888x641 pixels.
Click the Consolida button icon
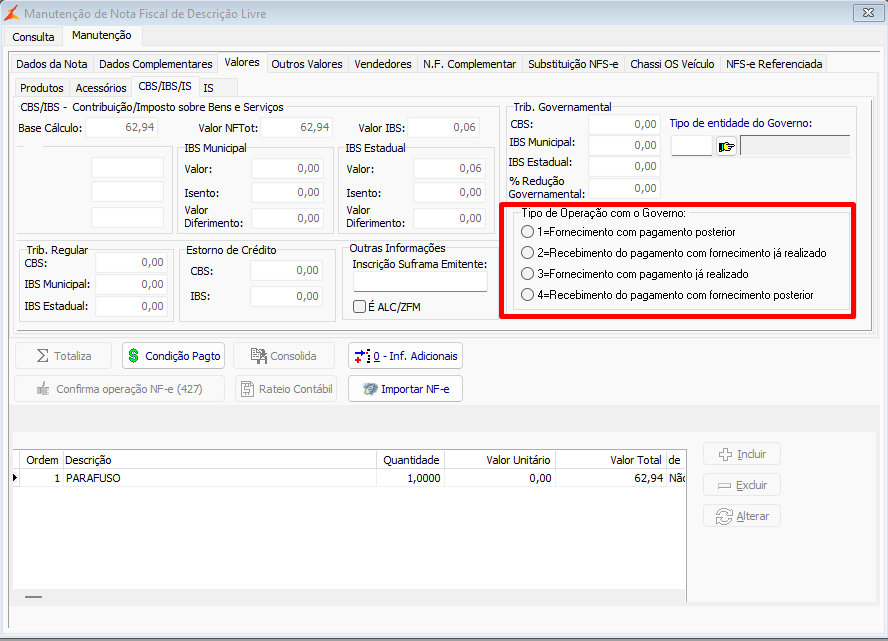[x=259, y=356]
